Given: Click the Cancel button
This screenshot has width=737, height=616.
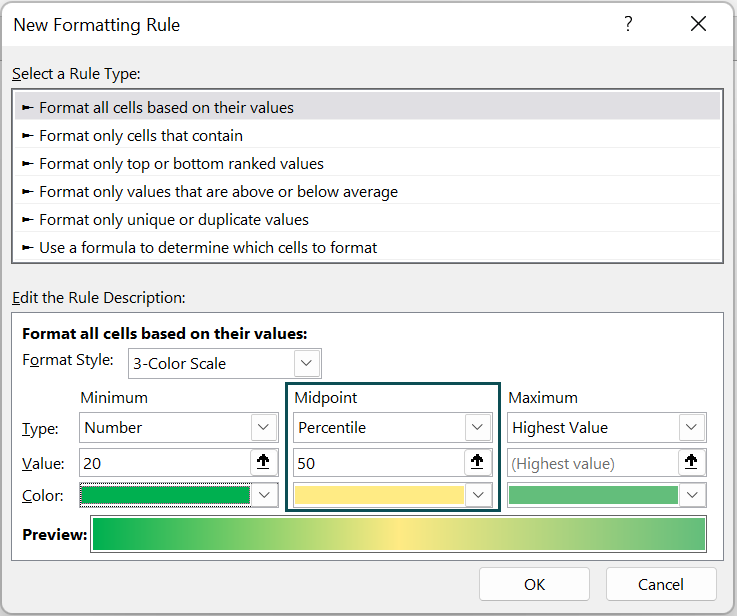Looking at the screenshot, I should (661, 584).
